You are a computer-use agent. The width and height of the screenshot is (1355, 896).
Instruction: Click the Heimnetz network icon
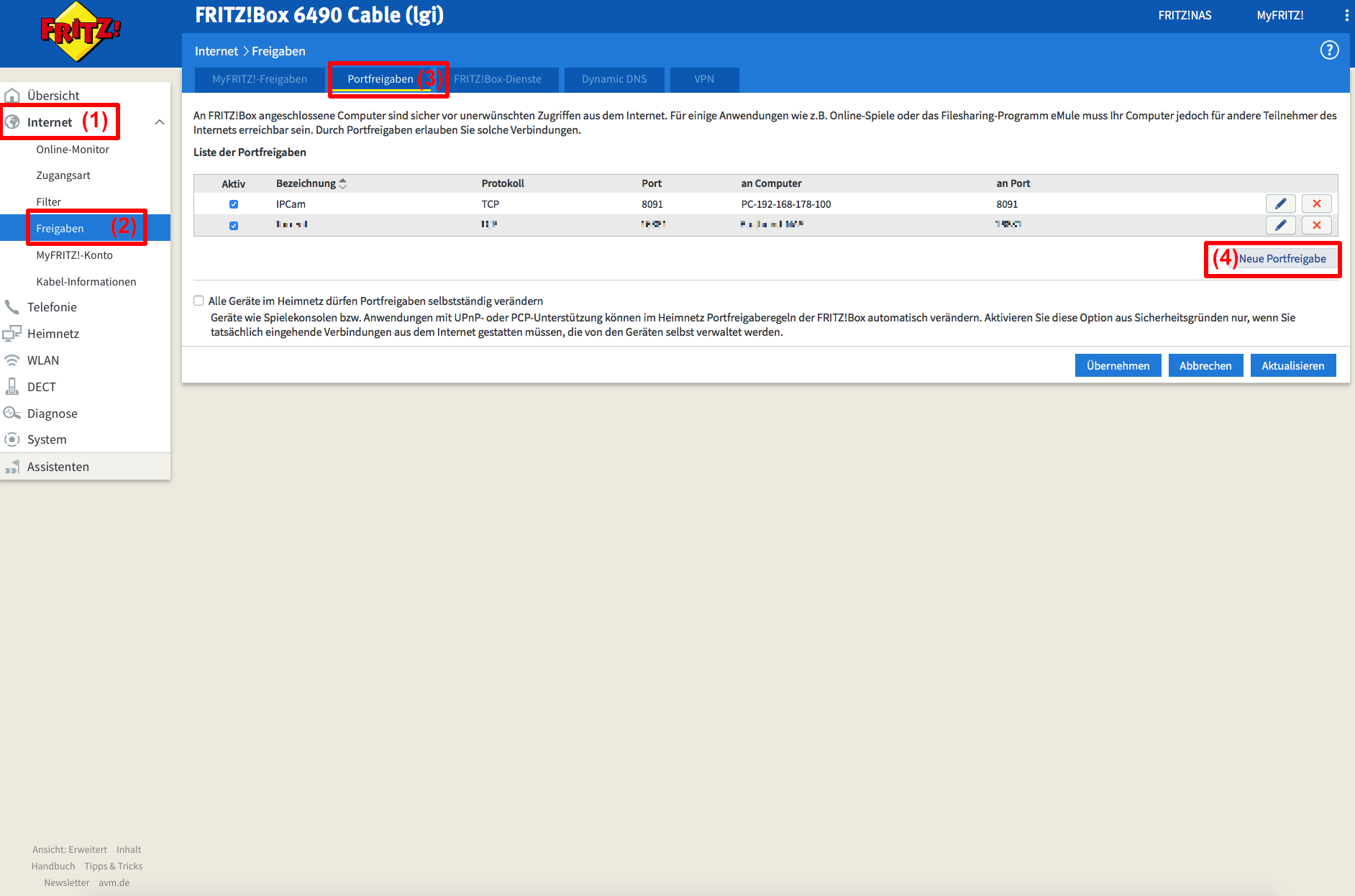[12, 334]
